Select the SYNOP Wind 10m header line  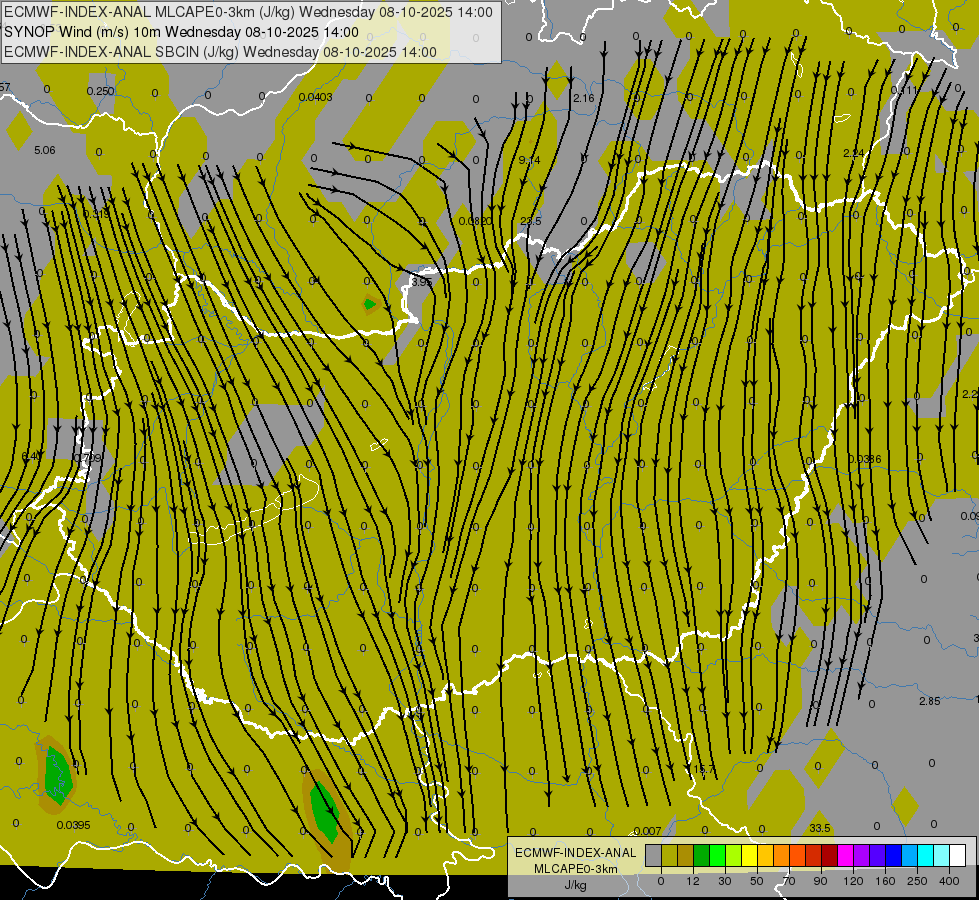(x=181, y=32)
